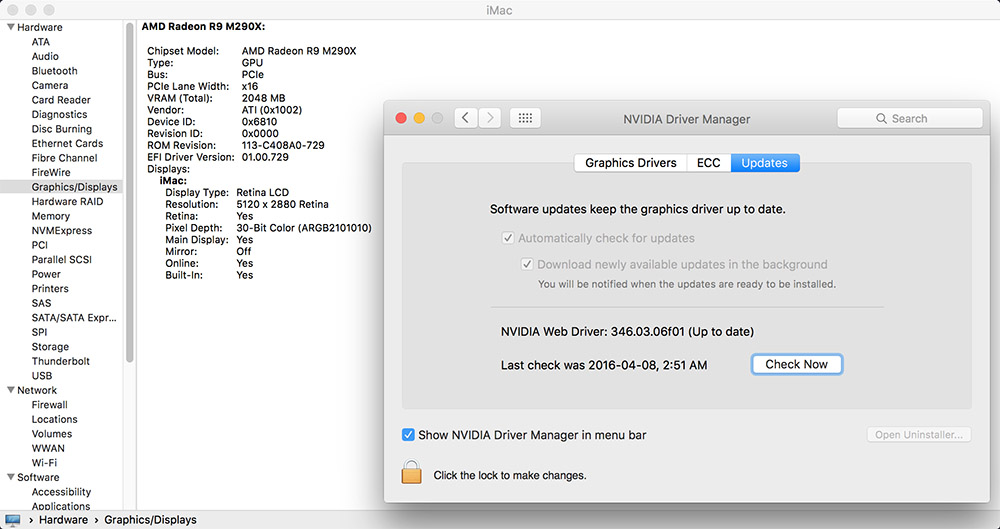
Task: Collapse the Network section
Action: coord(11,390)
